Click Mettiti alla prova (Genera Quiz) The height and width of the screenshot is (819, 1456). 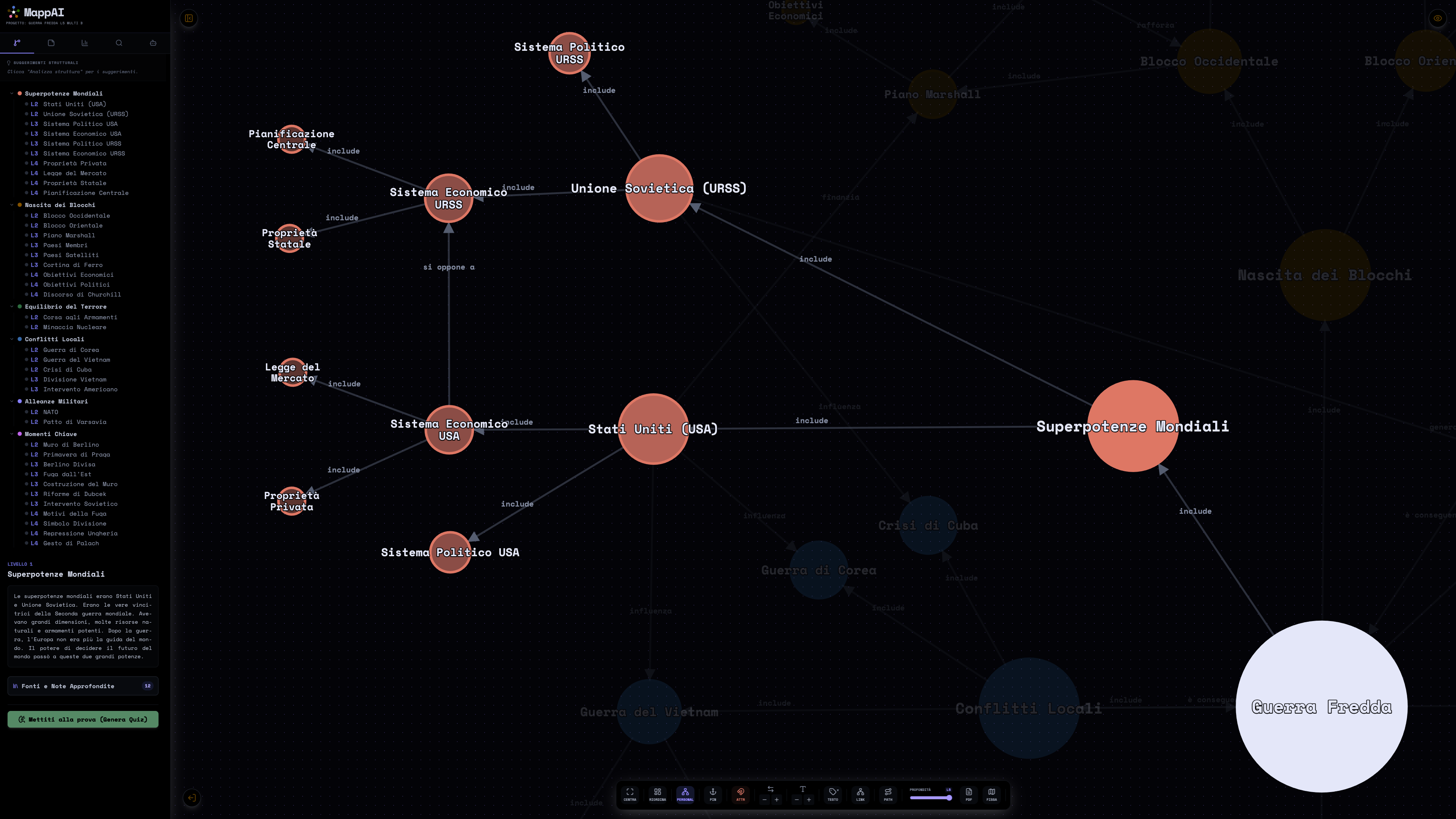pos(83,719)
